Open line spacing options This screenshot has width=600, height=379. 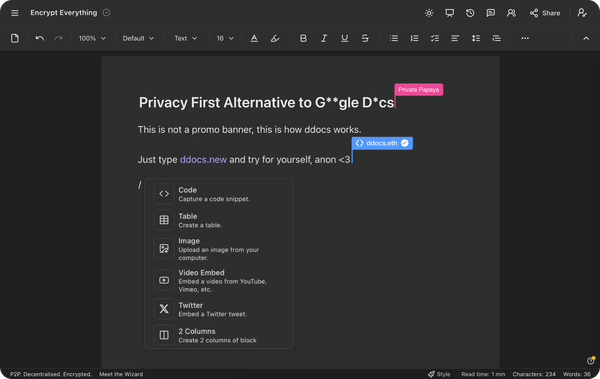coord(476,38)
